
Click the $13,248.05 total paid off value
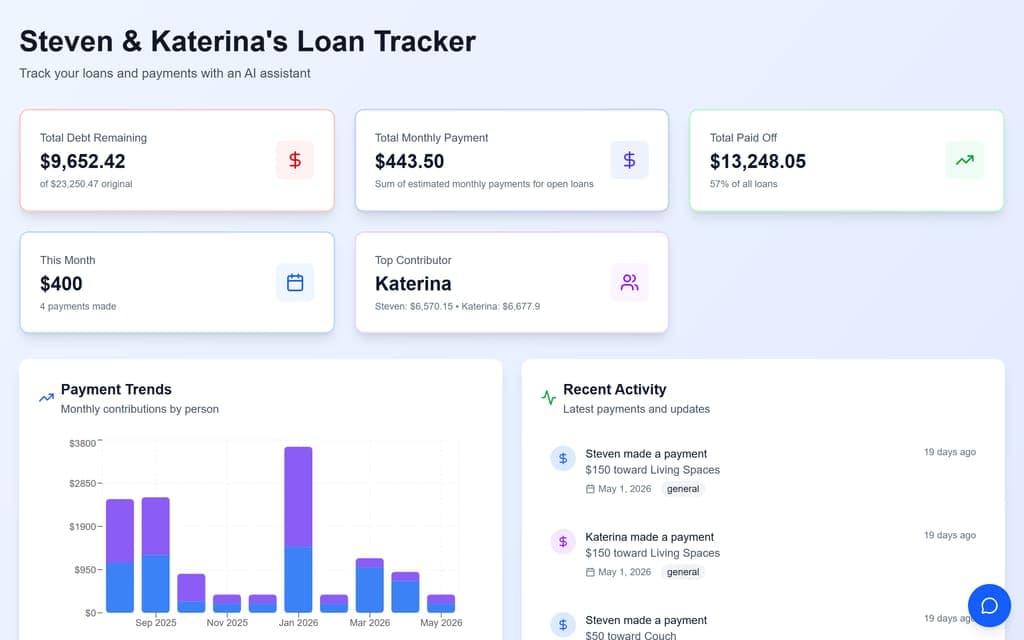point(758,161)
